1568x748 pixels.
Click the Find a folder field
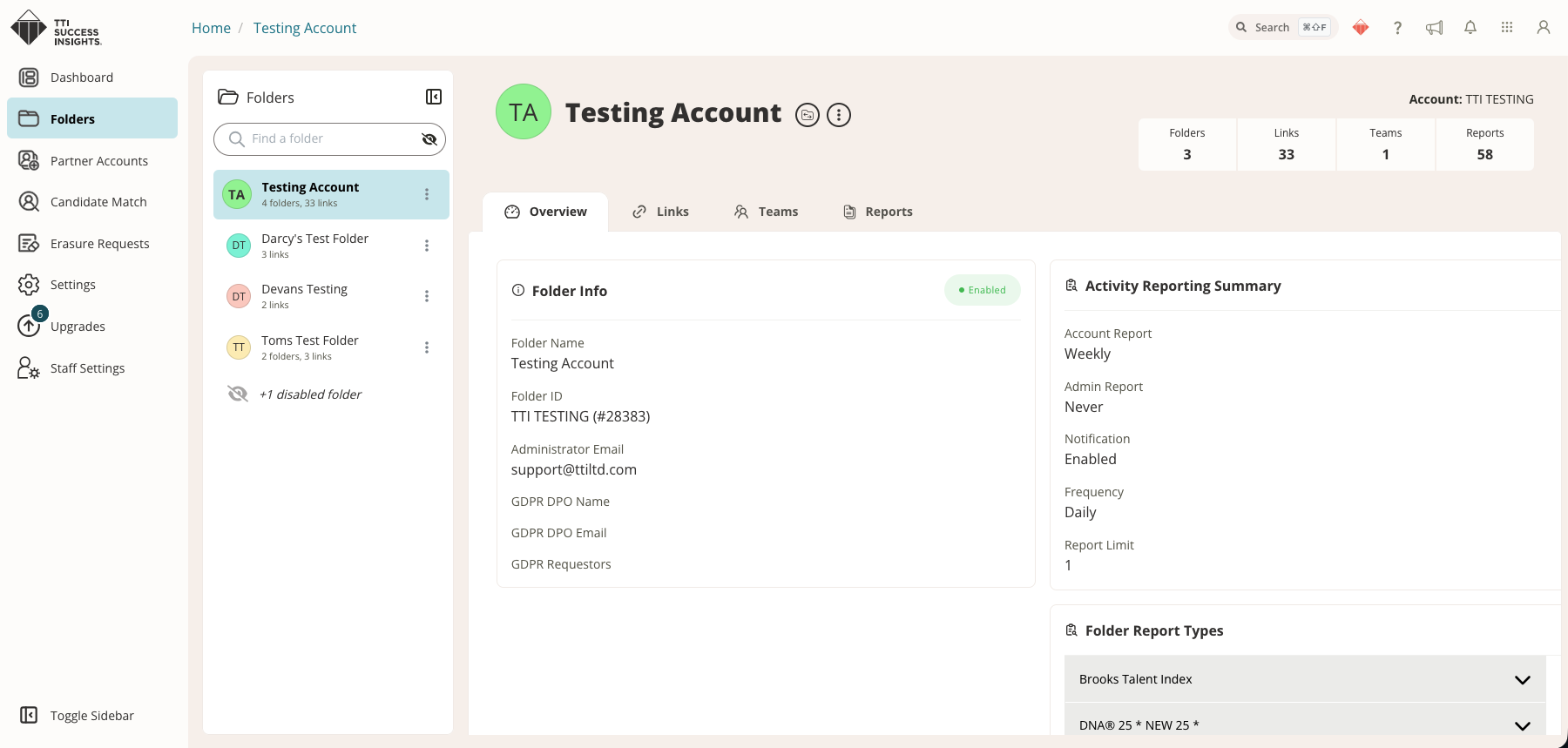pos(329,139)
